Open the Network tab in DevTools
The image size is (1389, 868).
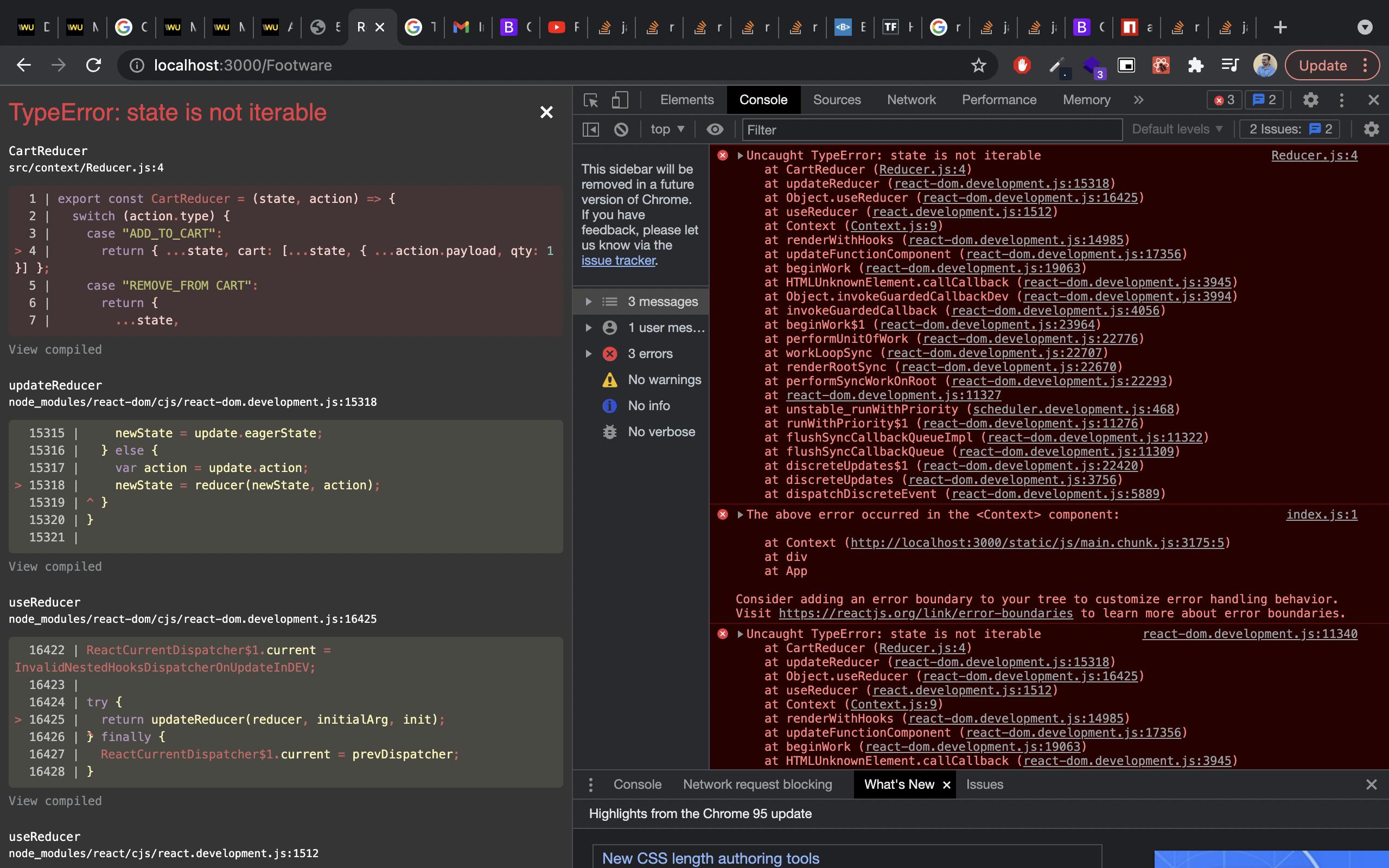pyautogui.click(x=911, y=100)
